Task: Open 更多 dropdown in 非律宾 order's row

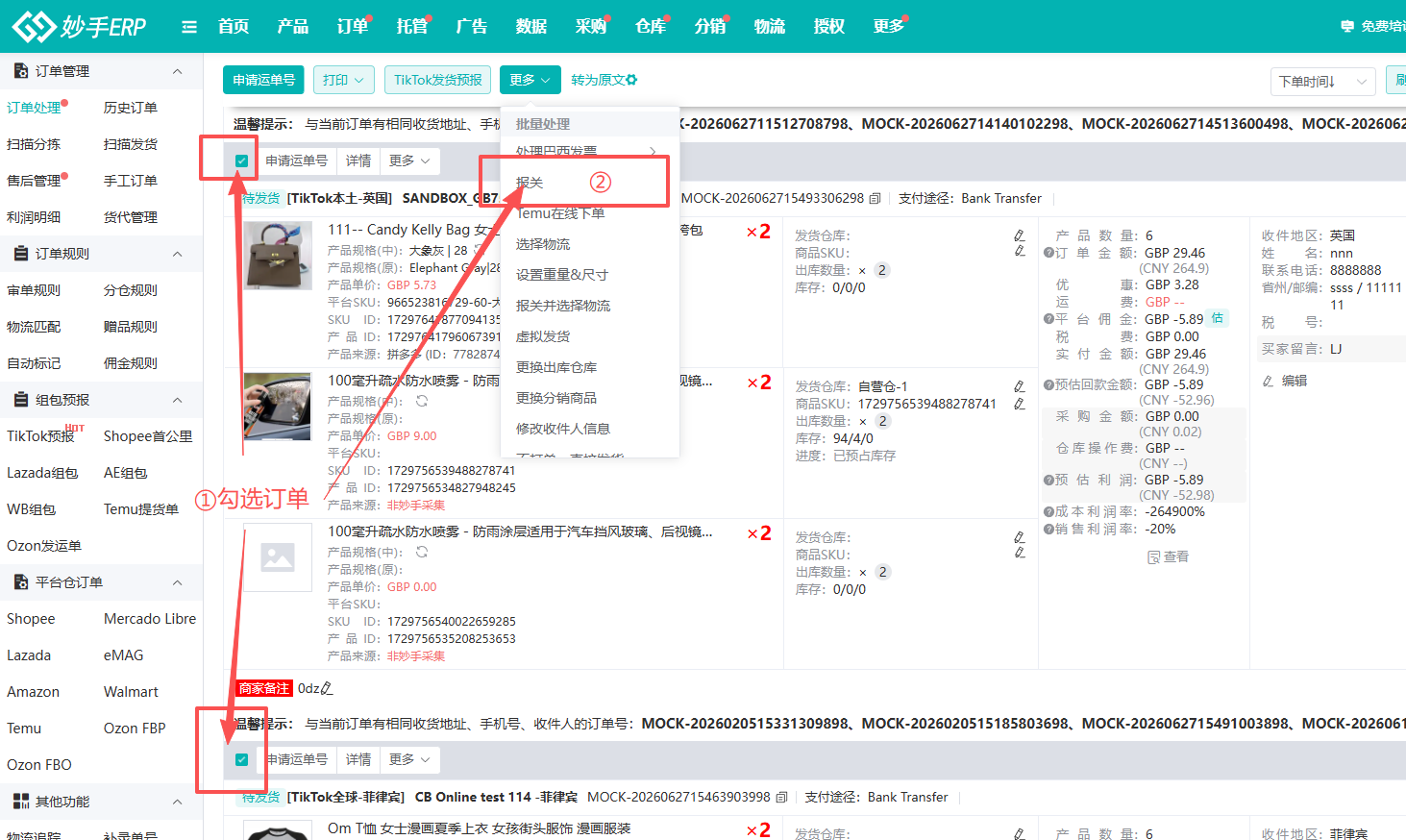Action: [410, 759]
